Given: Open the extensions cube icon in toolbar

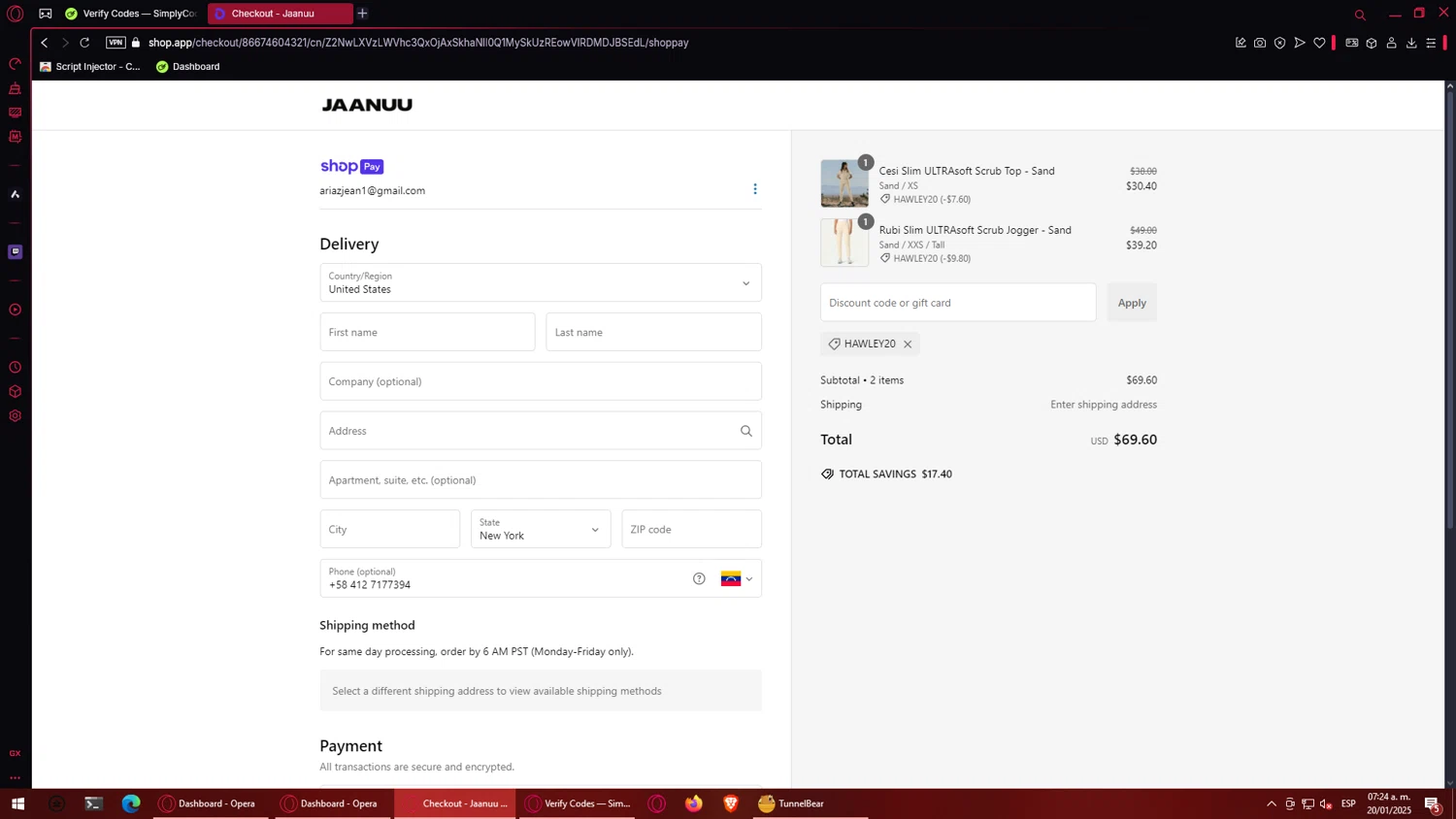Looking at the screenshot, I should pos(1372,43).
